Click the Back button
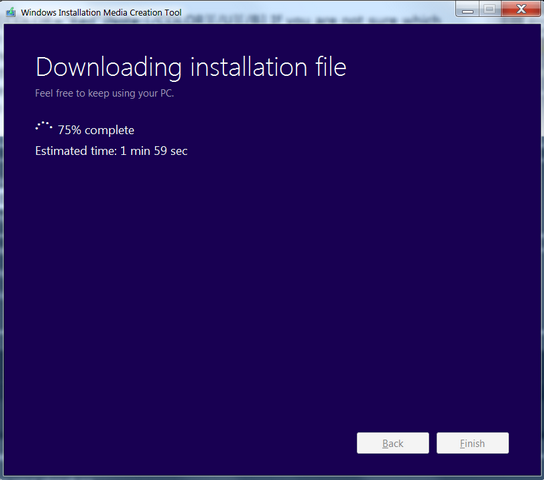The image size is (544, 480). 393,443
